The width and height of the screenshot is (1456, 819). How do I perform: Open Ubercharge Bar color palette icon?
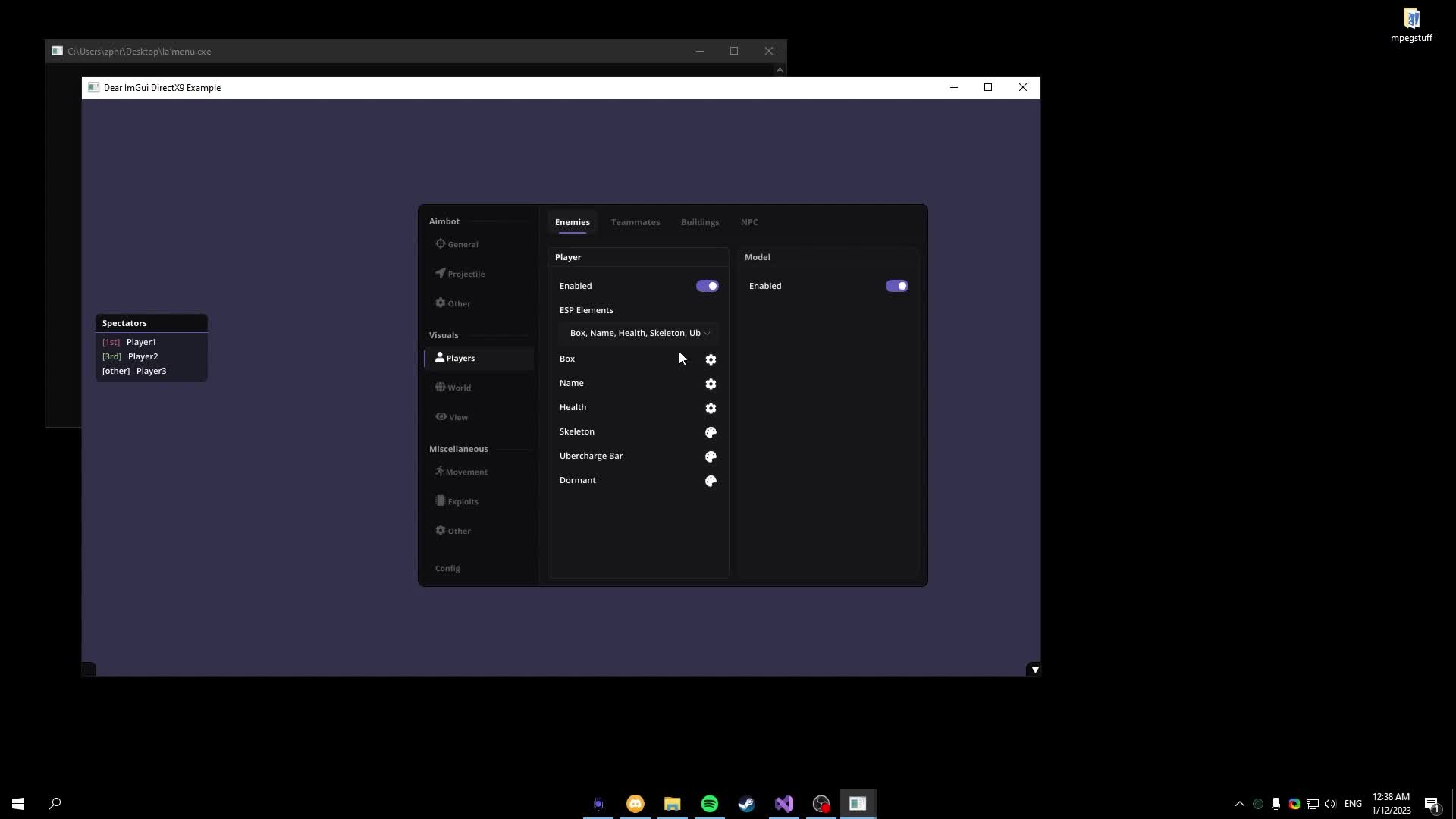(711, 457)
